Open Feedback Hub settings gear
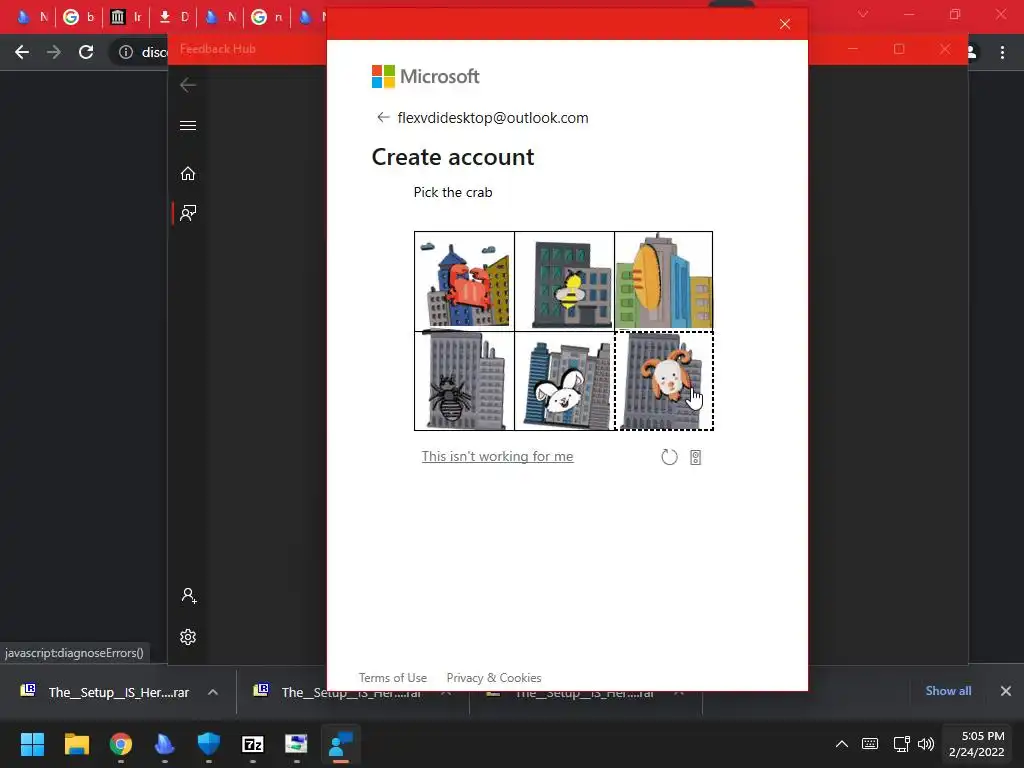The image size is (1024, 768). click(x=188, y=637)
